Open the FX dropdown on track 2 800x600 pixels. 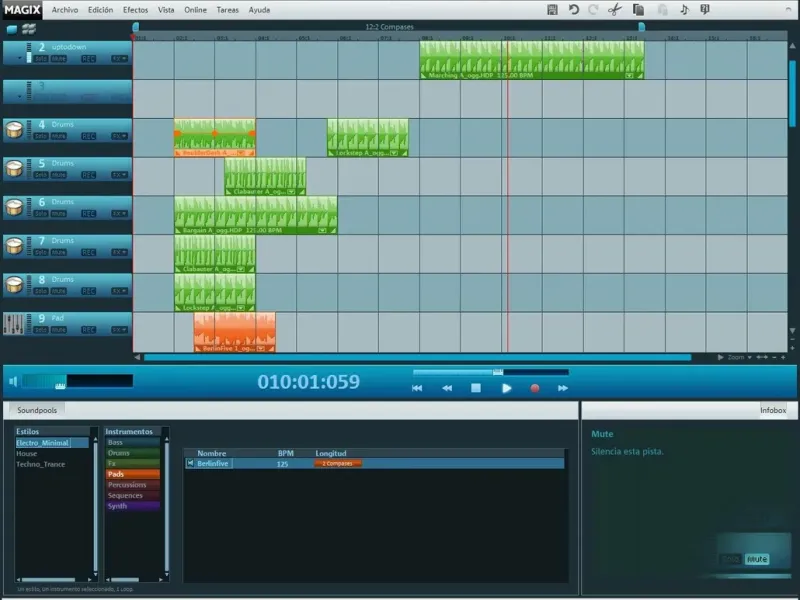coord(119,59)
